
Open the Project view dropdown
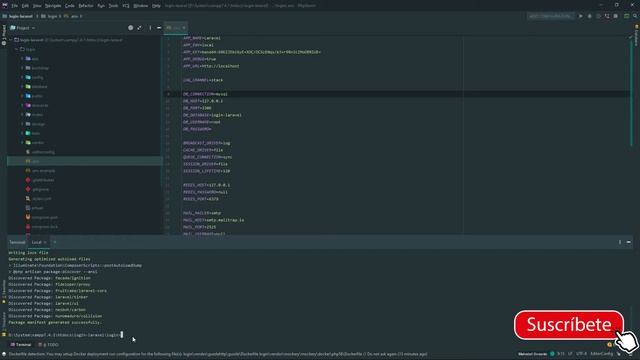pos(23,28)
